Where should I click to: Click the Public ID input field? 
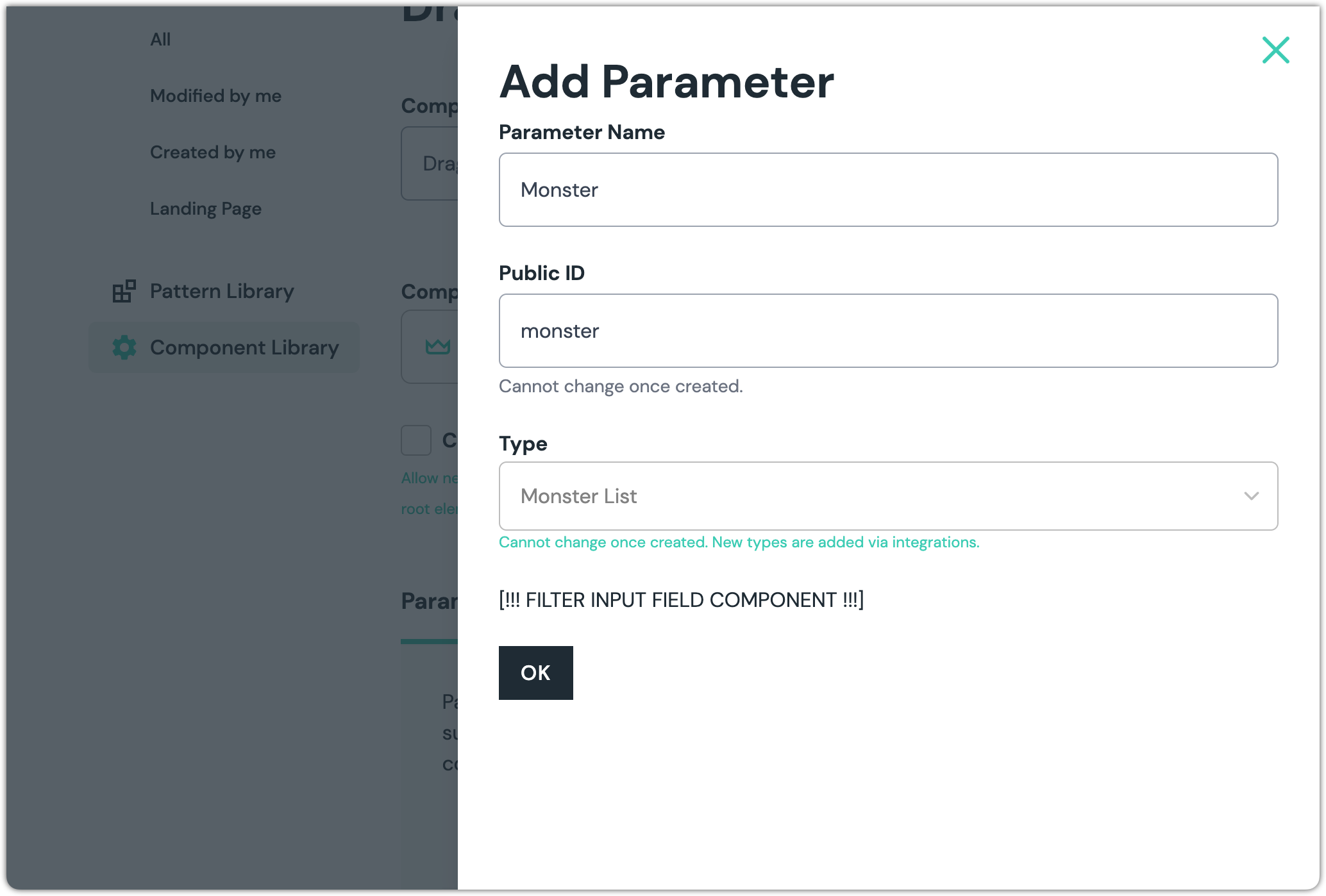887,331
